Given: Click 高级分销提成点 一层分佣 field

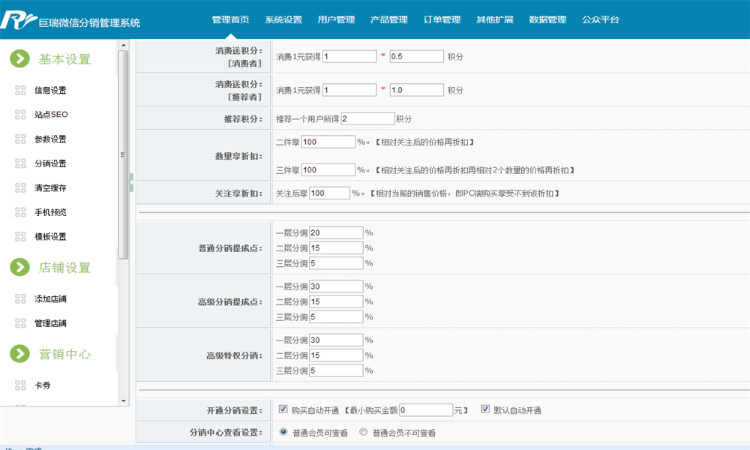Looking at the screenshot, I should [x=336, y=286].
